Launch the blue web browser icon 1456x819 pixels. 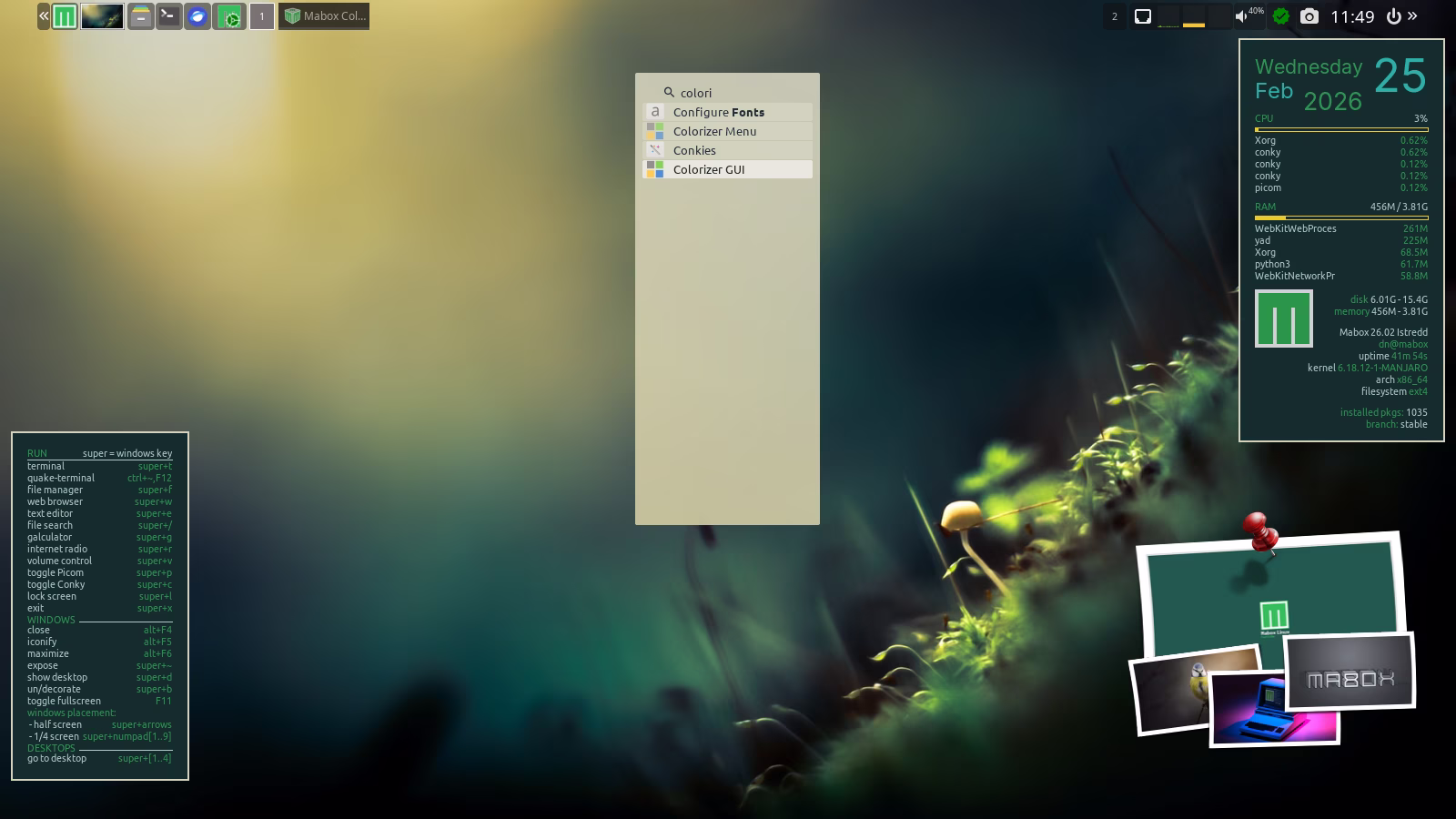tap(197, 16)
